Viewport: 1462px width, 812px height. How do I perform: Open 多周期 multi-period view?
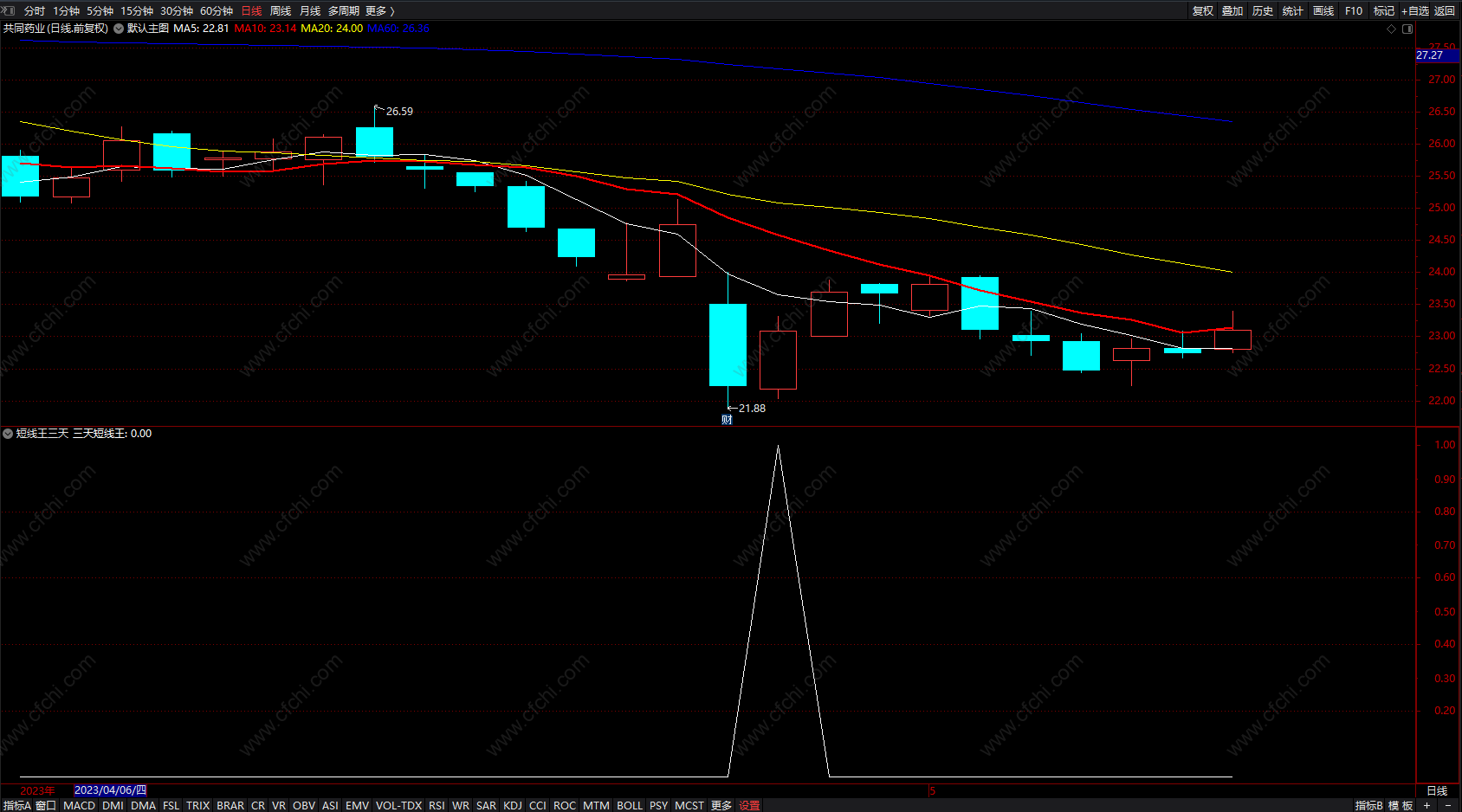(x=344, y=10)
